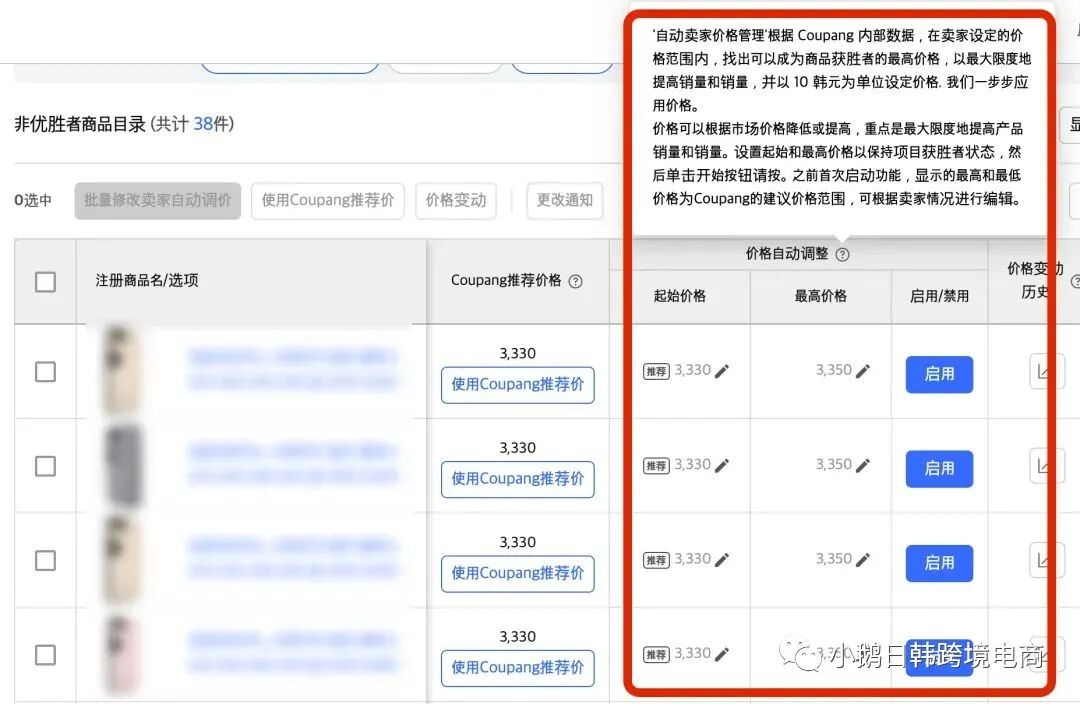Open the price change history chart icon in first row
1080x704 pixels.
pos(1046,371)
